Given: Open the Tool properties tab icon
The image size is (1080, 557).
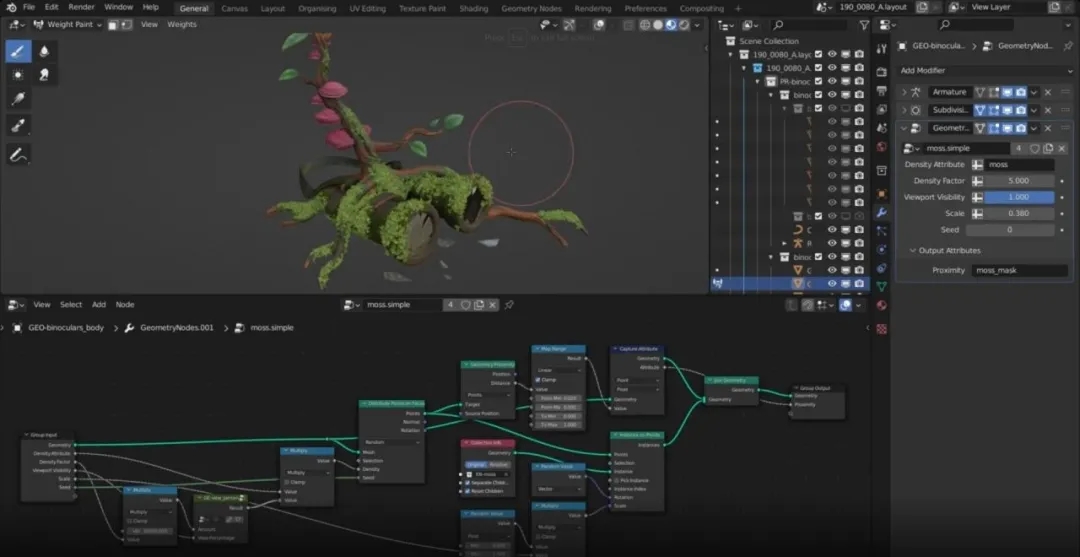Looking at the screenshot, I should click(x=882, y=49).
